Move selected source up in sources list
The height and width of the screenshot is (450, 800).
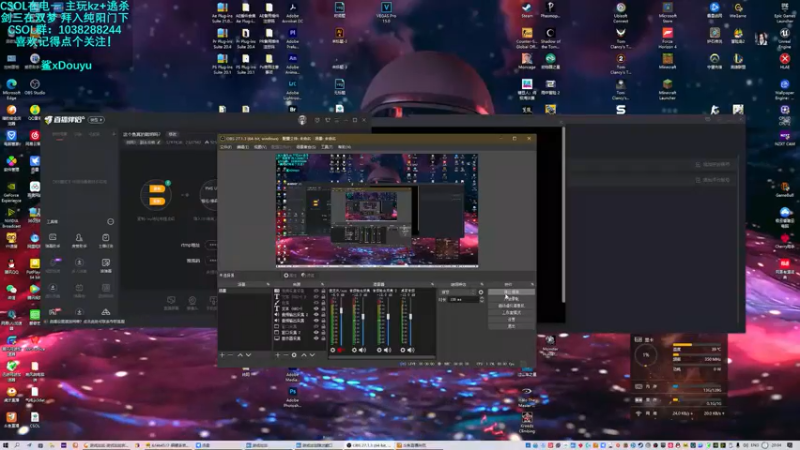304,355
